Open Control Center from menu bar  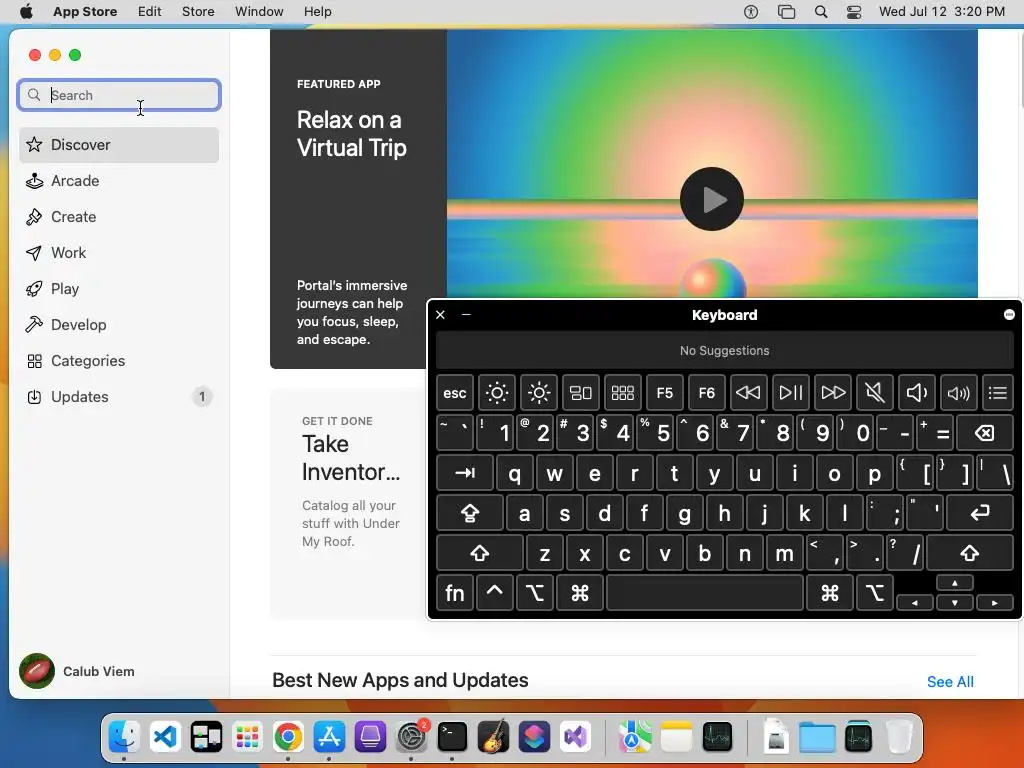click(854, 12)
